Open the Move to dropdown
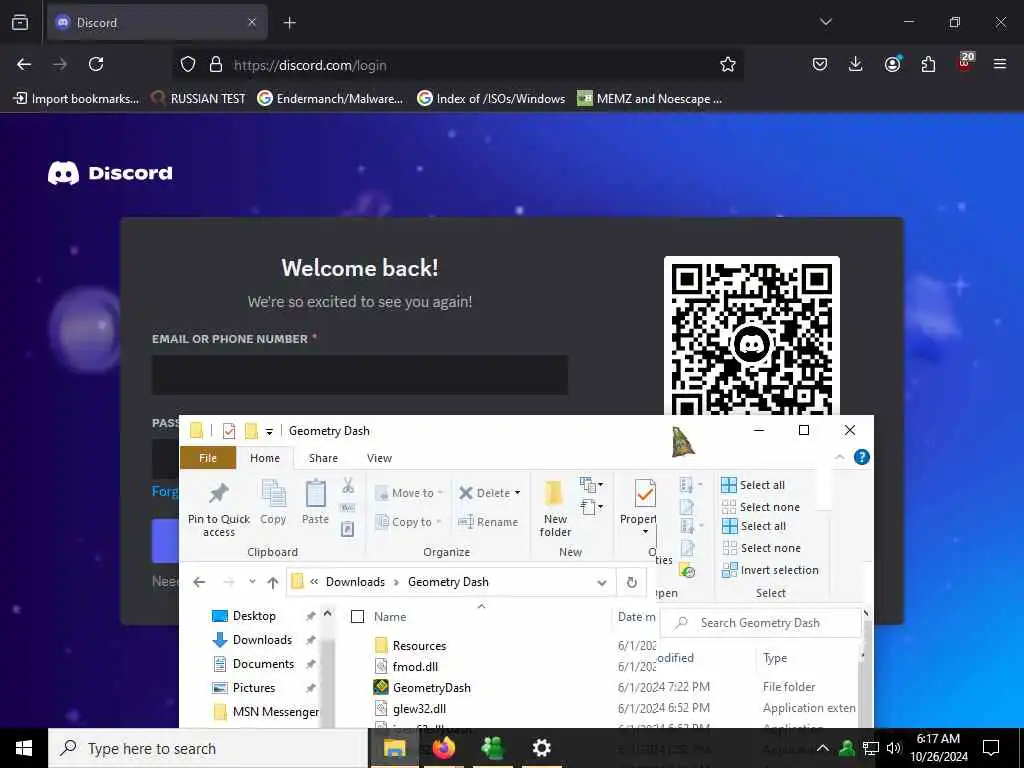The height and width of the screenshot is (768, 1024). pos(409,493)
